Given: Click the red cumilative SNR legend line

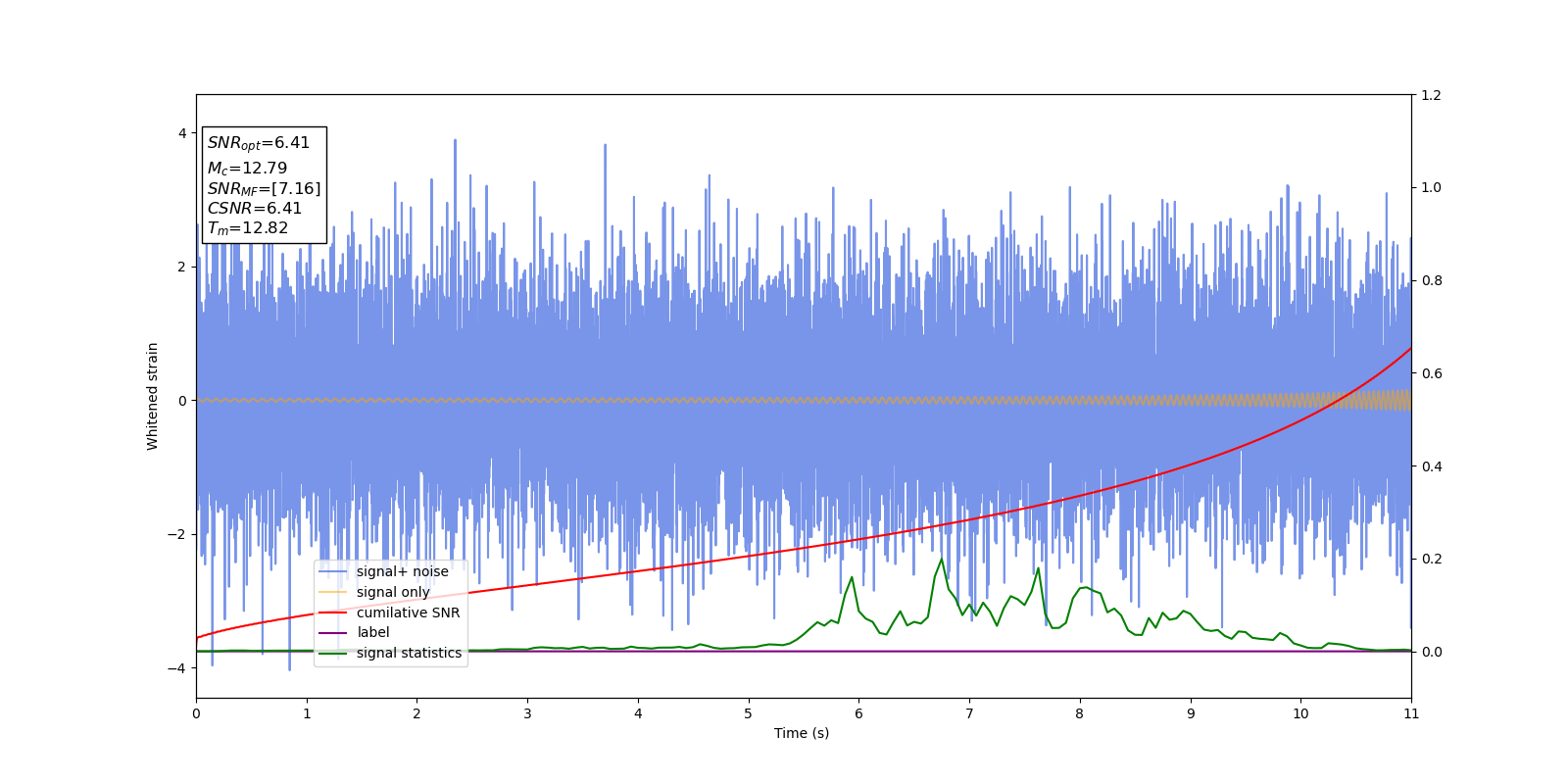Looking at the screenshot, I should click(333, 612).
